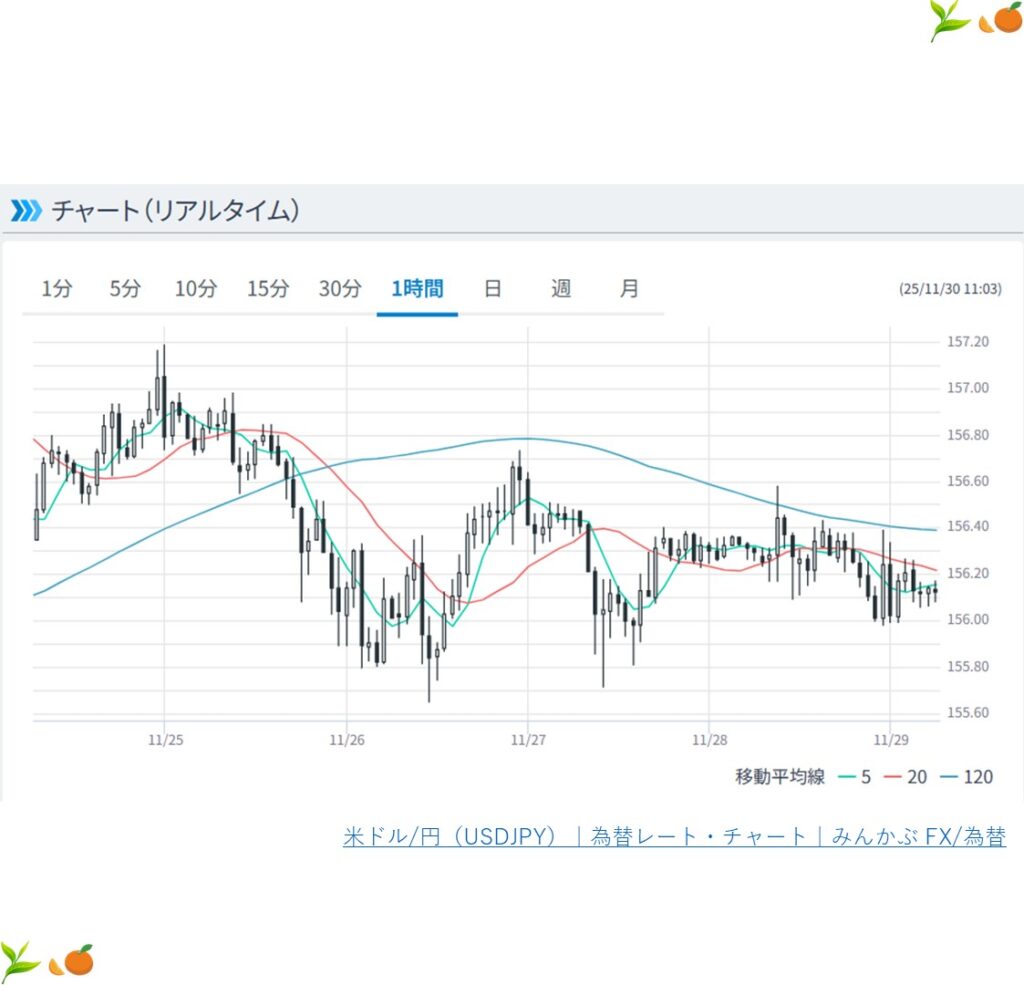This screenshot has width=1024, height=985.
Task: Click the green leaf icon at top right
Action: point(949,20)
